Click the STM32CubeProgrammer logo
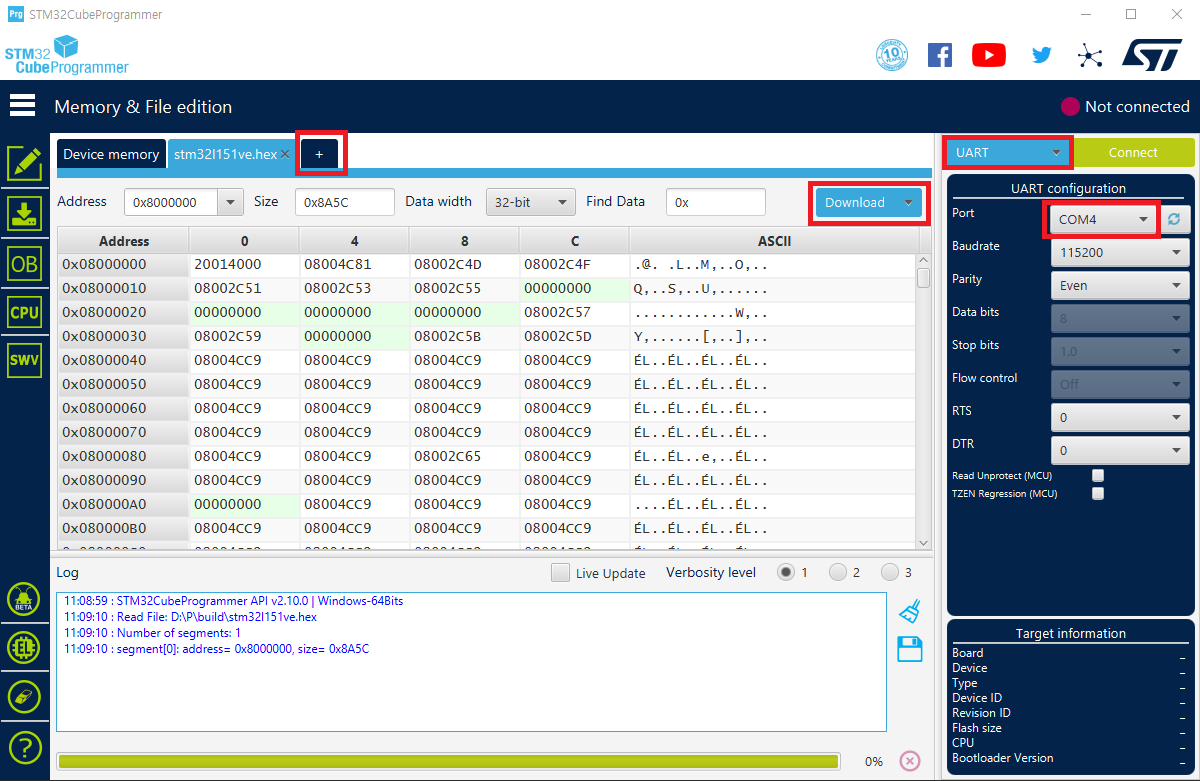The height and width of the screenshot is (781, 1200). point(67,55)
